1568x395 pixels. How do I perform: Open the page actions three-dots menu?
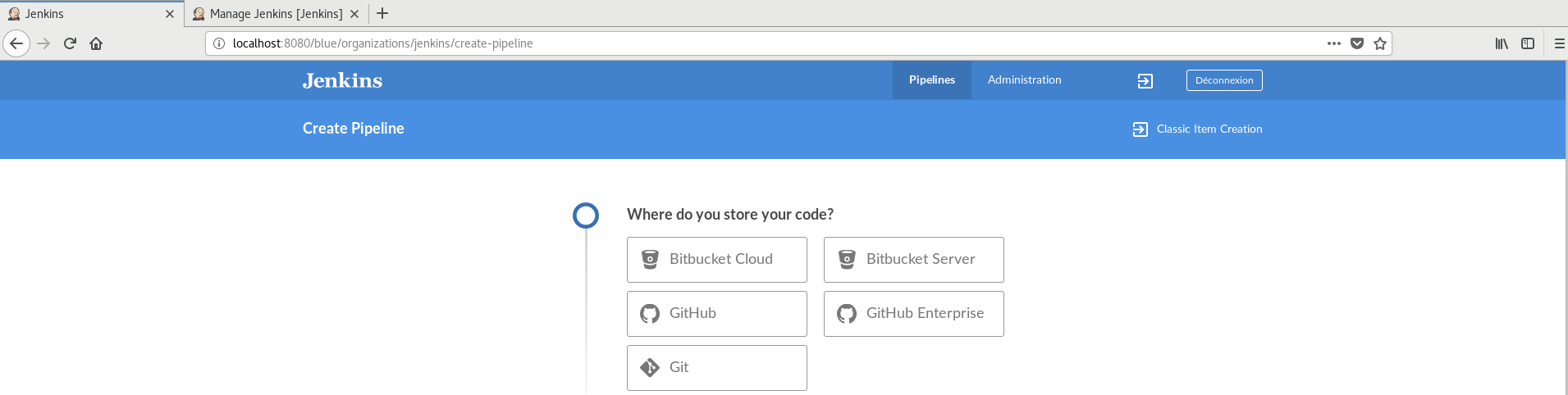click(x=1334, y=43)
